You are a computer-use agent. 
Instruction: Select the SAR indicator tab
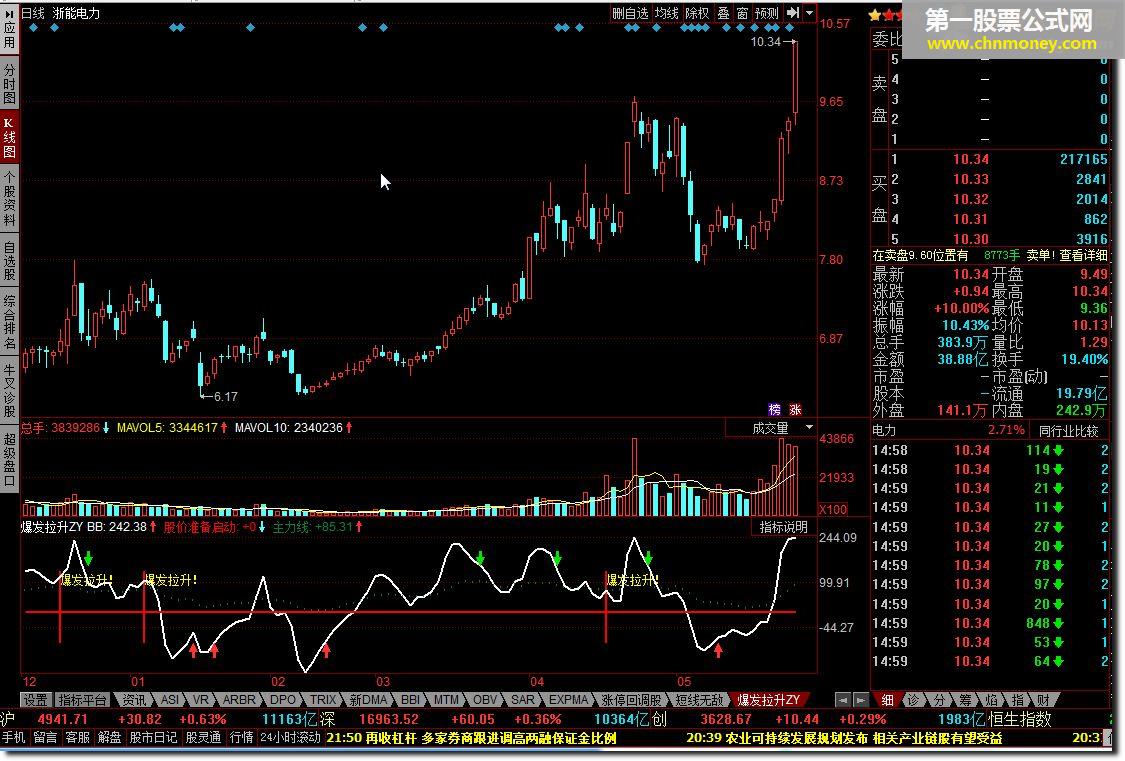coord(523,700)
